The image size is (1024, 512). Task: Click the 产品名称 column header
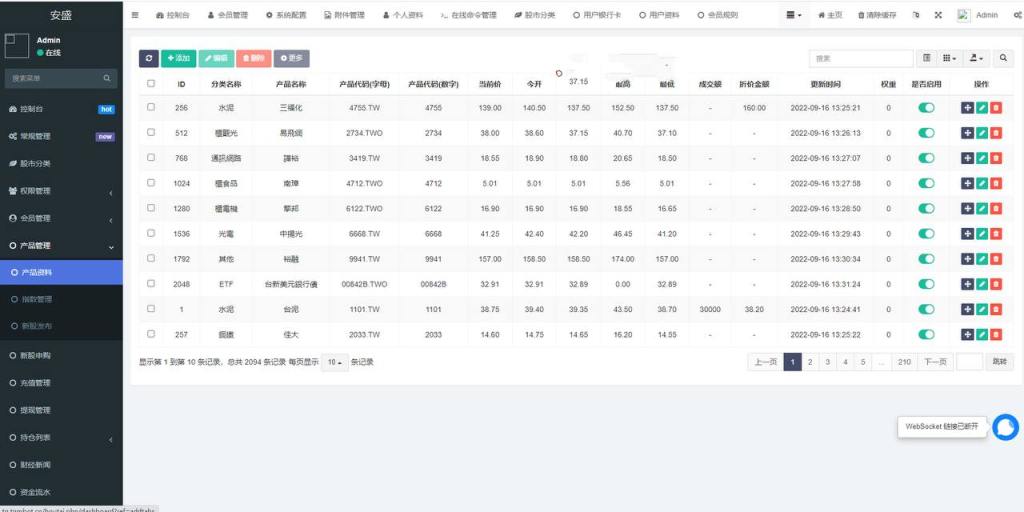pos(291,84)
